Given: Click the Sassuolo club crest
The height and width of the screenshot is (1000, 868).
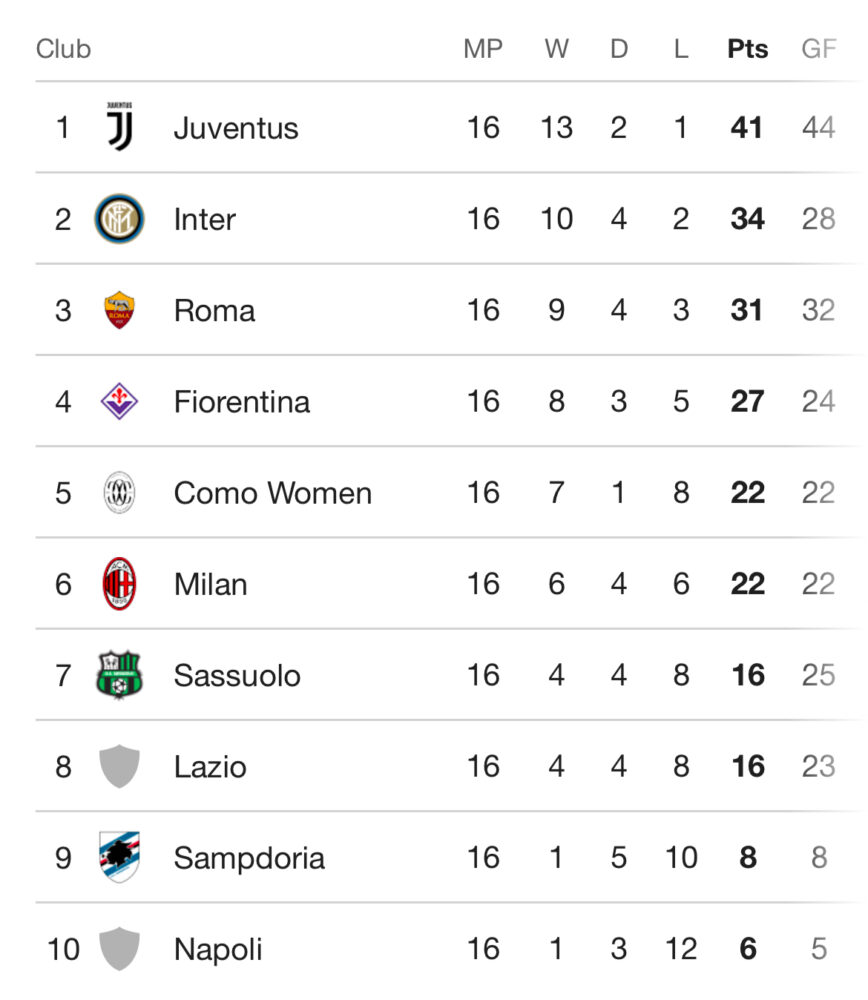Looking at the screenshot, I should [x=119, y=675].
